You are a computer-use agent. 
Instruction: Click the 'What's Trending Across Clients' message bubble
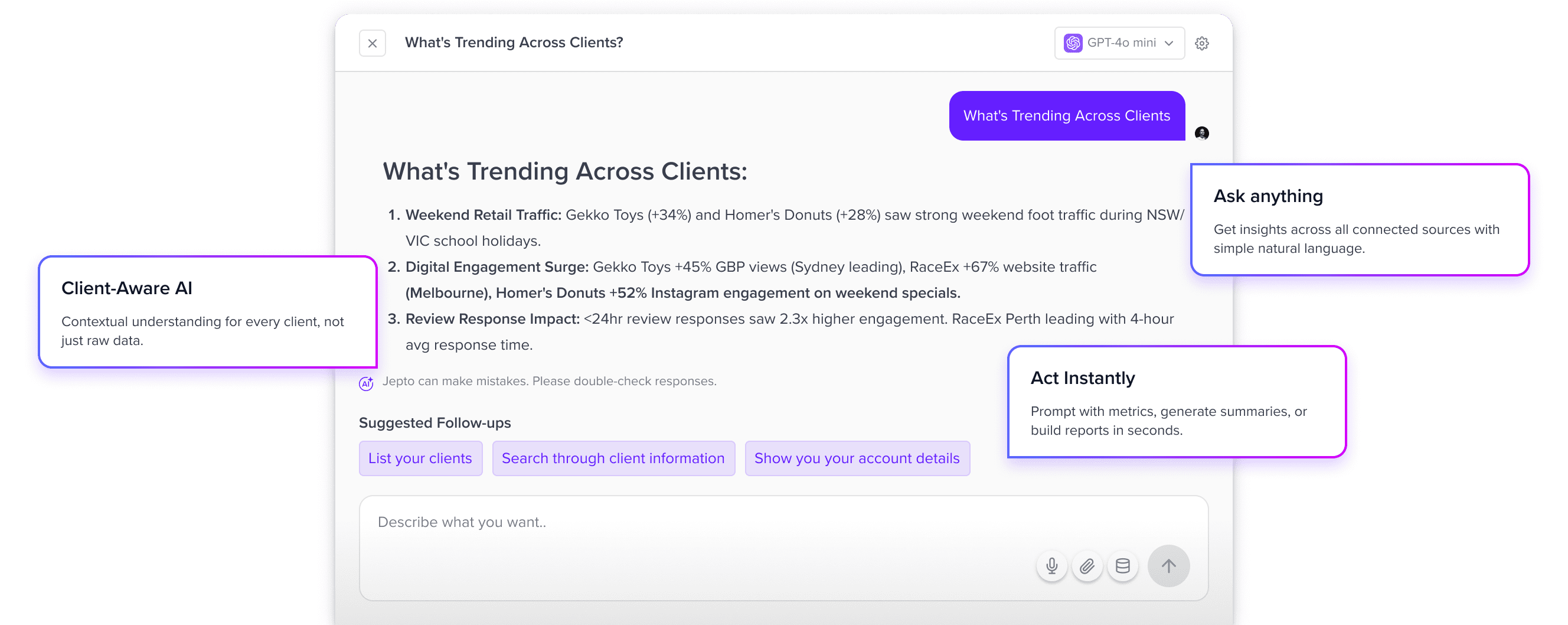1066,115
